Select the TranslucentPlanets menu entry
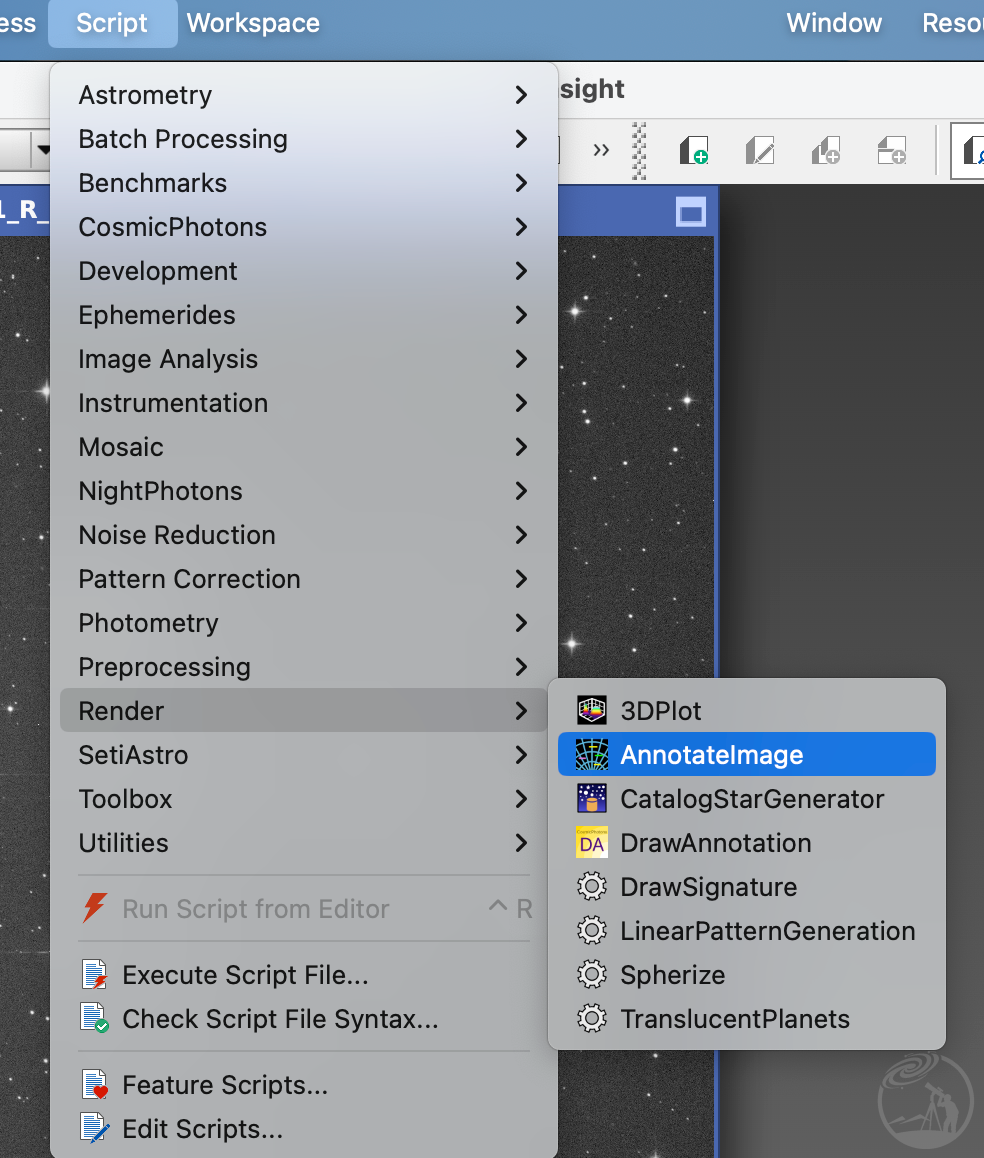984x1158 pixels. tap(734, 1019)
